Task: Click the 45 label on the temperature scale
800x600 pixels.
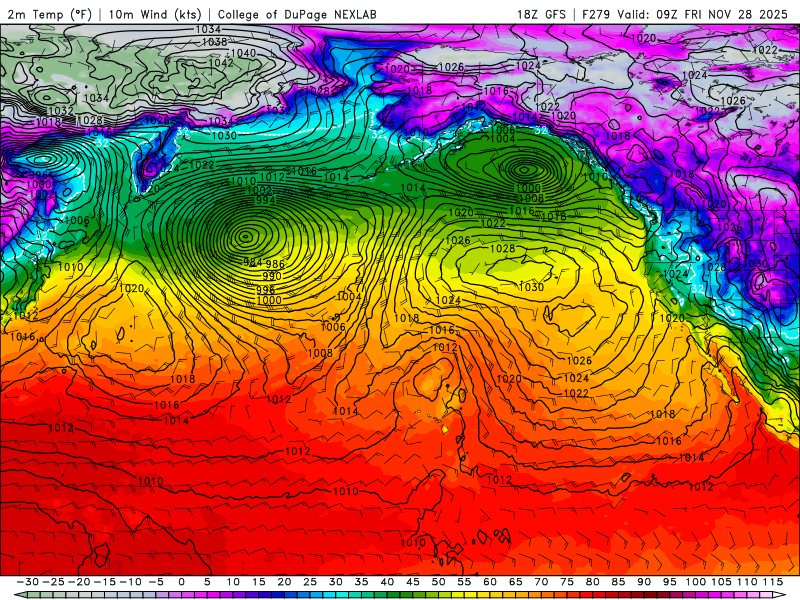Action: [413, 582]
